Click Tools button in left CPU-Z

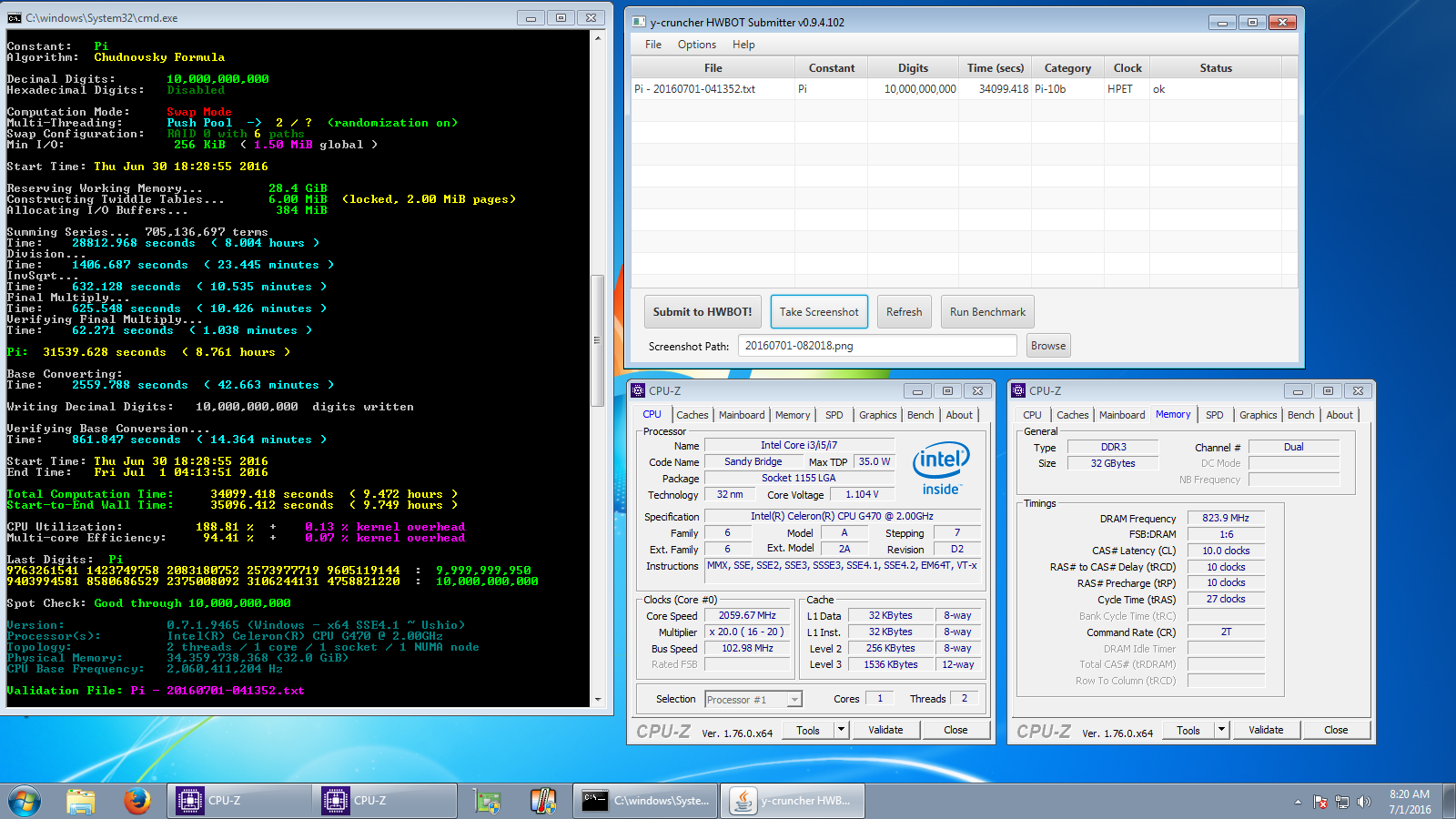point(808,730)
